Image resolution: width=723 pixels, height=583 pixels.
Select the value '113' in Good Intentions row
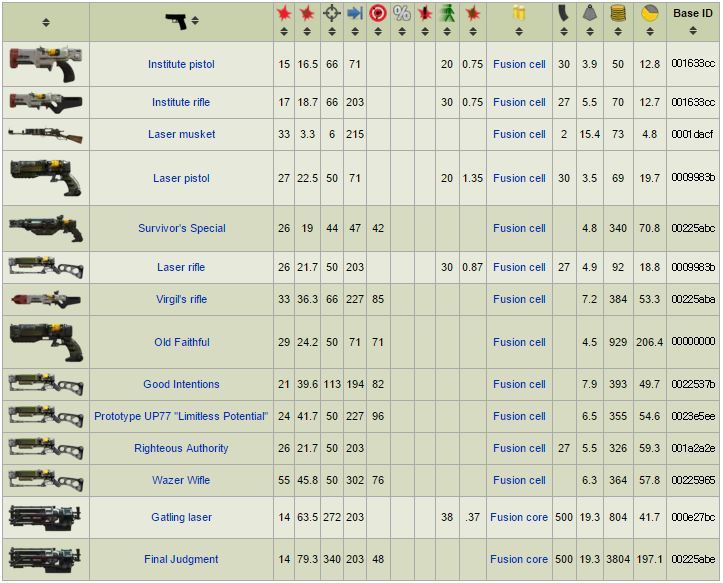point(332,384)
